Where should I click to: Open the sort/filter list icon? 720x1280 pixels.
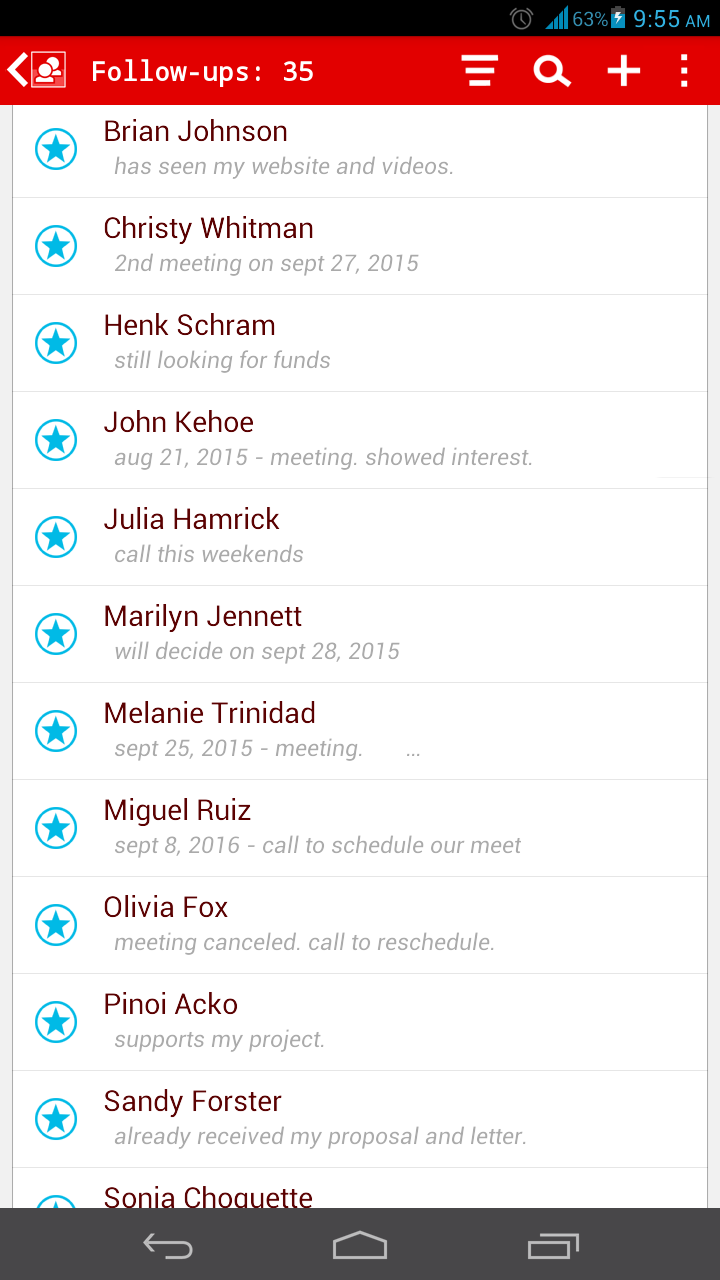tap(480, 71)
